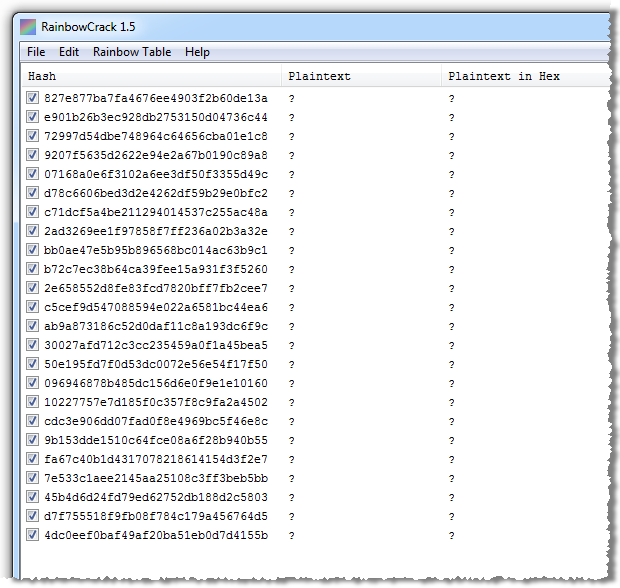
Task: Select hash text 30027afd712c3cc235459a0f1a45bea5
Action: coord(156,345)
